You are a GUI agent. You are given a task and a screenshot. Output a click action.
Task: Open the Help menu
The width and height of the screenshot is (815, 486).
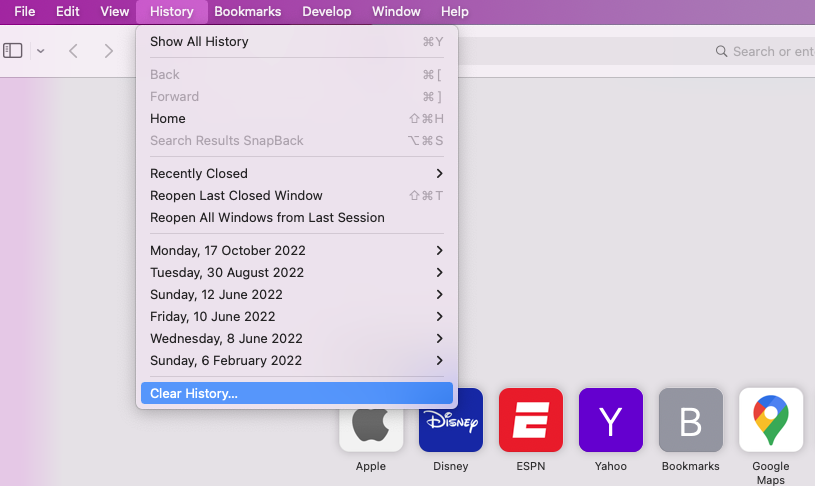(x=455, y=11)
